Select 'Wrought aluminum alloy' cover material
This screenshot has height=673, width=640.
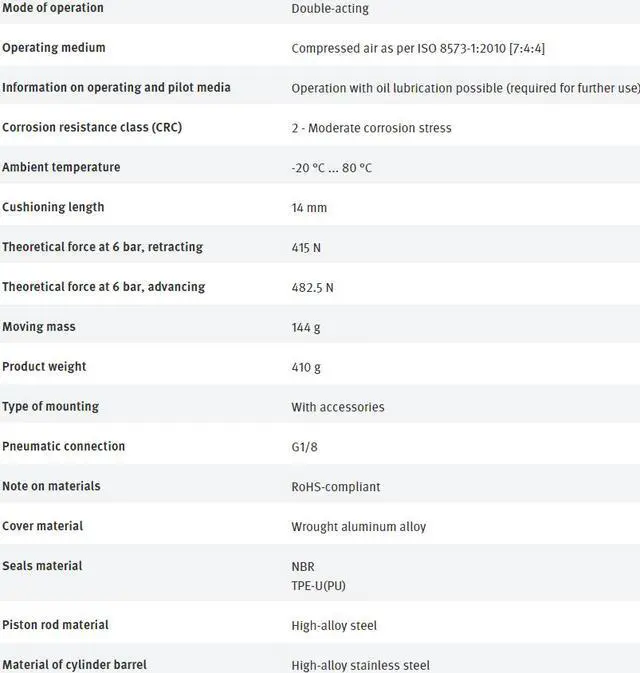(358, 527)
